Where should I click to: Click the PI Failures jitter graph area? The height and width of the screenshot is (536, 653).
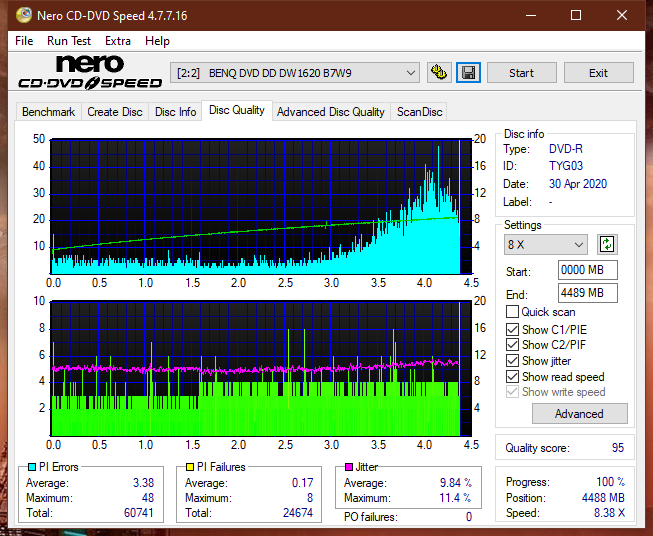261,369
